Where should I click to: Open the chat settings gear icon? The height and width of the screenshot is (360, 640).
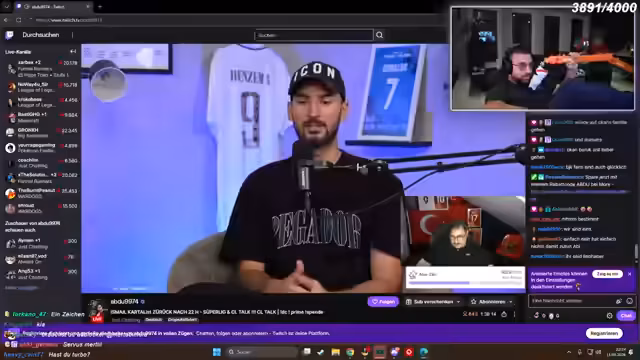[609, 316]
